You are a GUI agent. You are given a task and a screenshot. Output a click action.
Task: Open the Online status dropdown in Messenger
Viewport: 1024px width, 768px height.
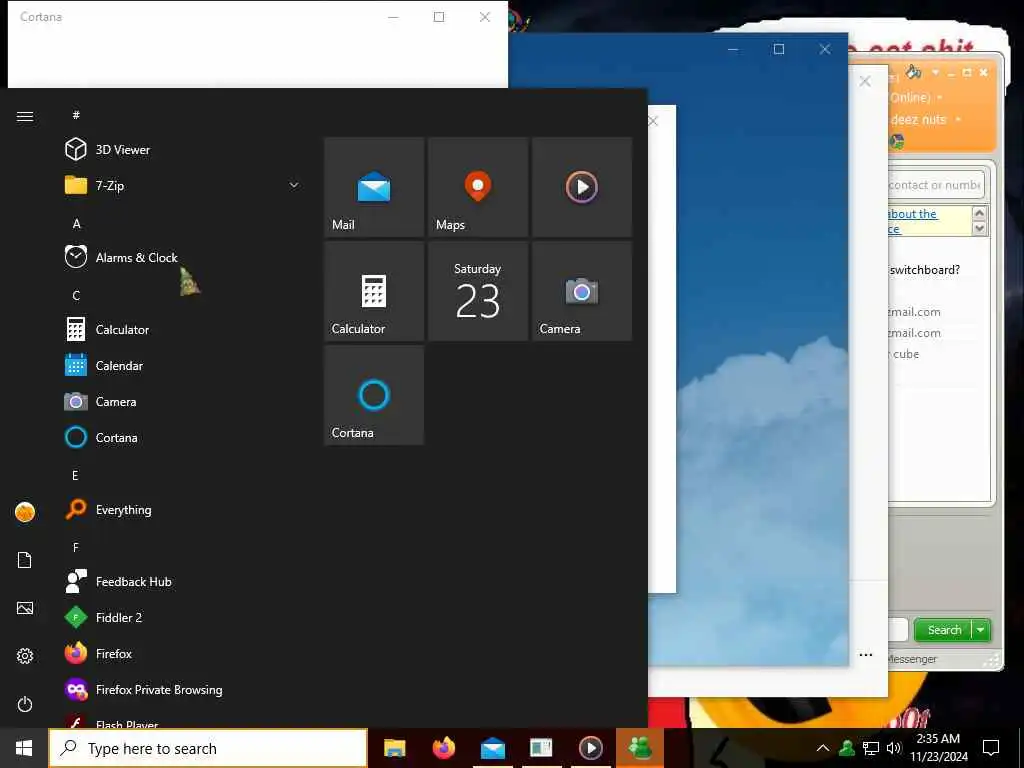[x=940, y=97]
